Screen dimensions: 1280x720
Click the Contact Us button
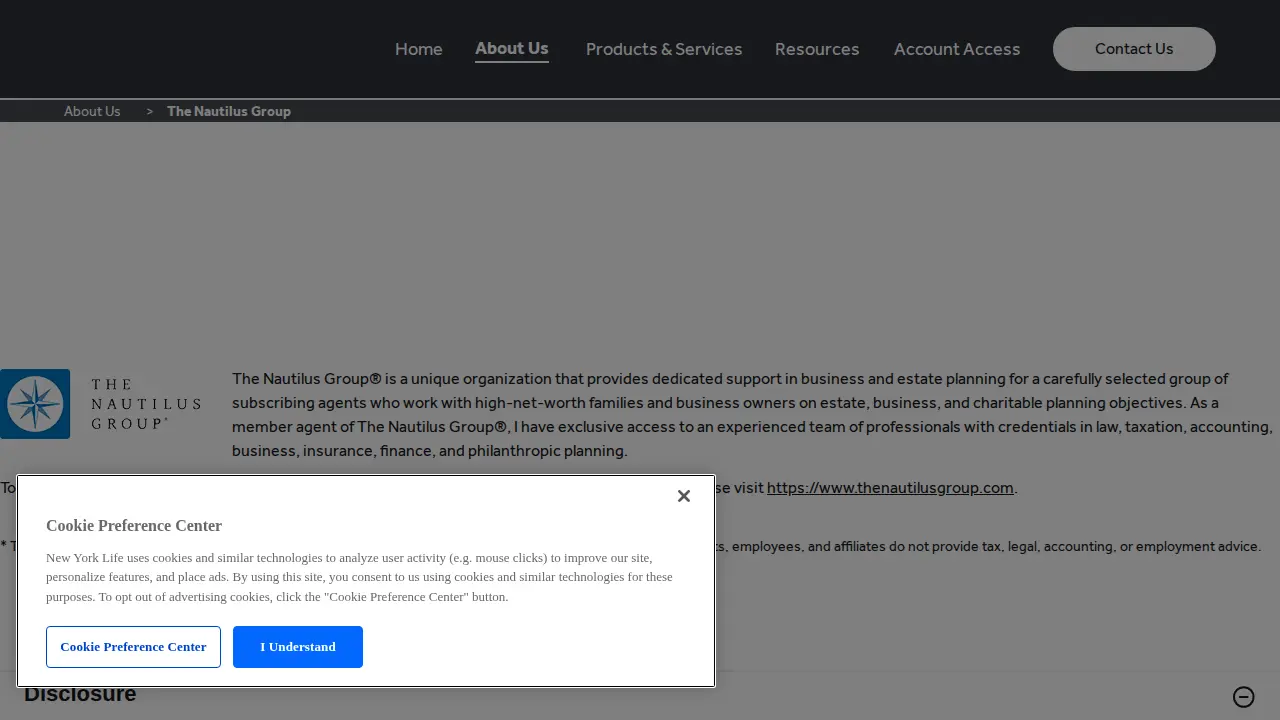click(x=1134, y=49)
